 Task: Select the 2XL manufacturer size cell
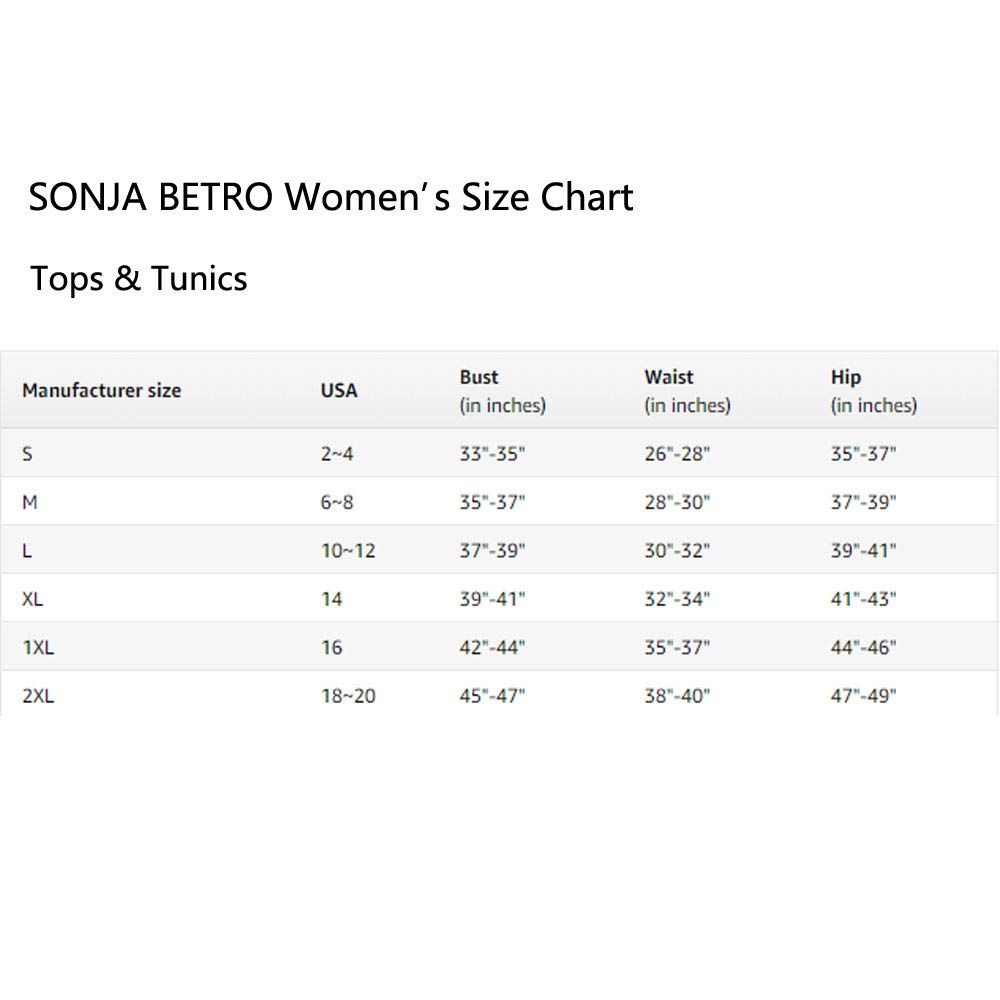coord(38,696)
